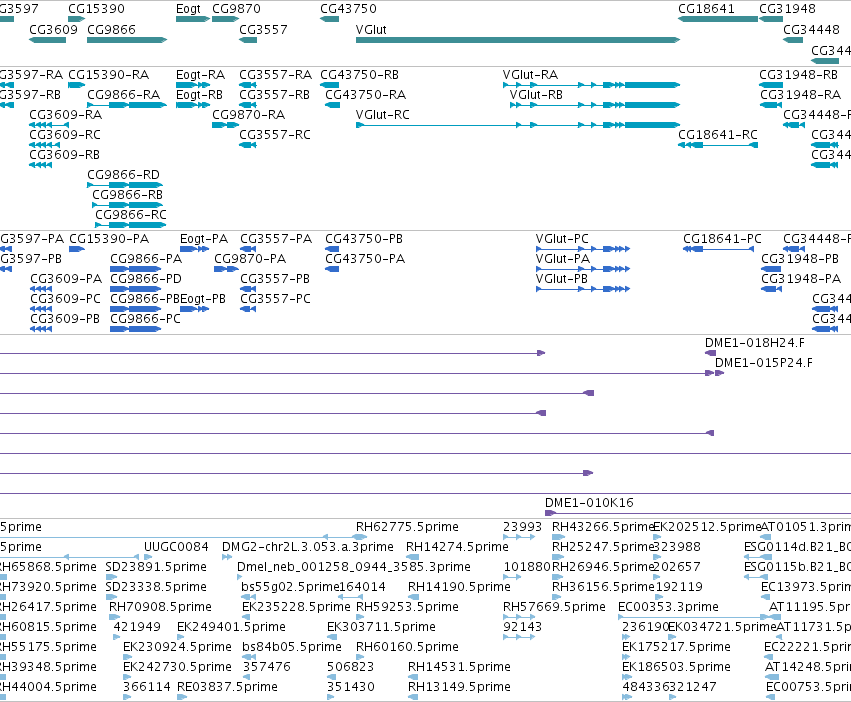Open the DME1-010K16 BAC clone
The image size is (851, 702).
[x=698, y=513]
